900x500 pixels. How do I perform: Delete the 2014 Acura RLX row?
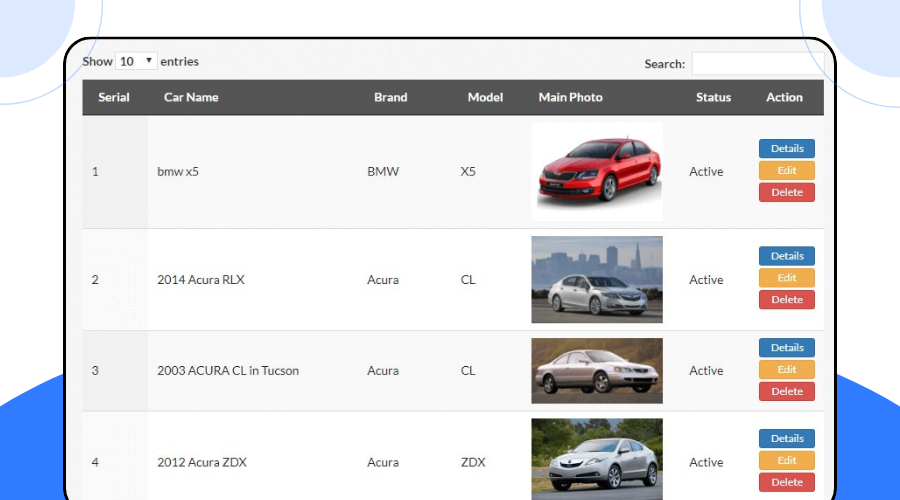tap(786, 300)
